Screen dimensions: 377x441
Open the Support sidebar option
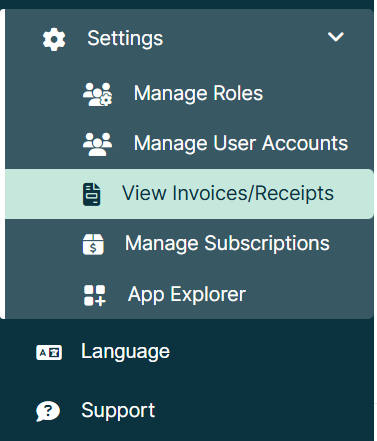pyautogui.click(x=118, y=411)
